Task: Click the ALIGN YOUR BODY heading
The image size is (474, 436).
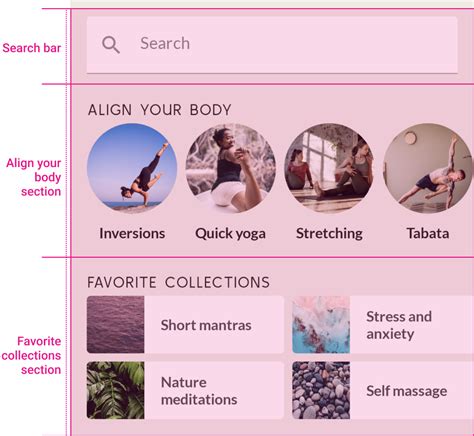Action: pos(160,110)
